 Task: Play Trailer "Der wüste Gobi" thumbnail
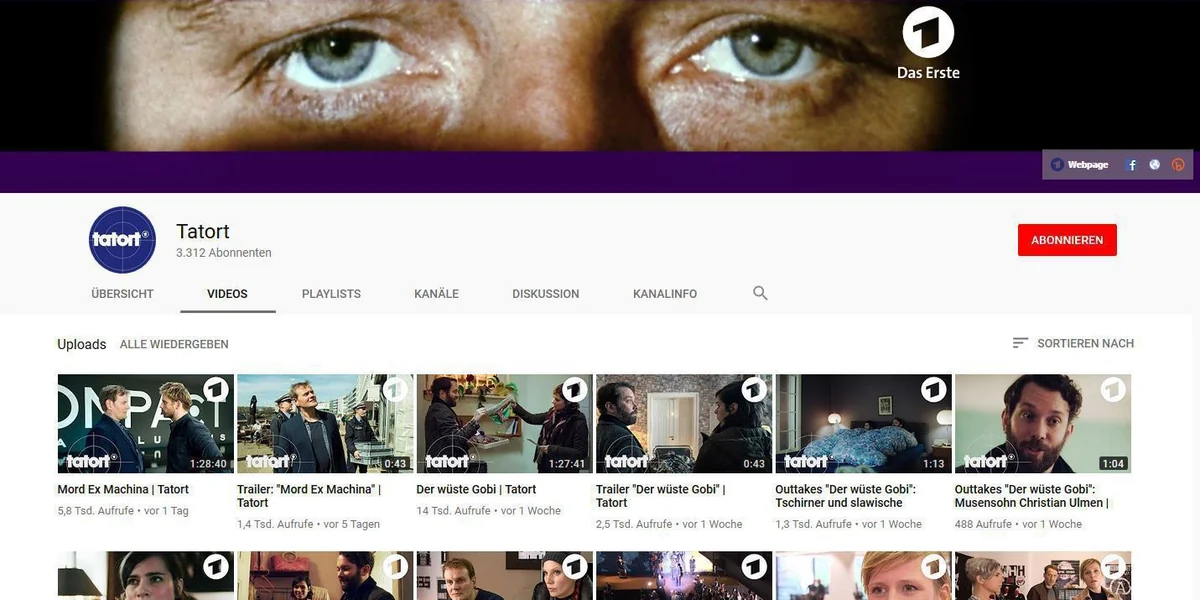pos(683,424)
